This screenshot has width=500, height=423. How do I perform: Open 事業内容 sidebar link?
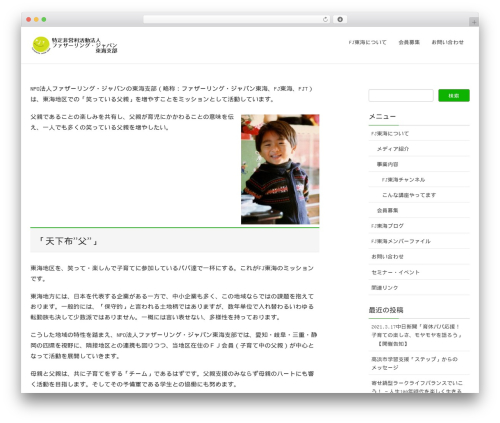(387, 164)
